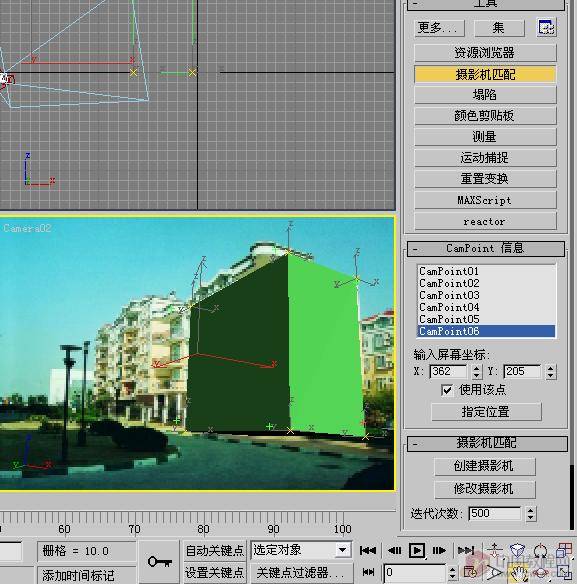Image resolution: width=577 pixels, height=584 pixels.
Task: Open 资源浏览器 utility
Action: [x=485, y=53]
